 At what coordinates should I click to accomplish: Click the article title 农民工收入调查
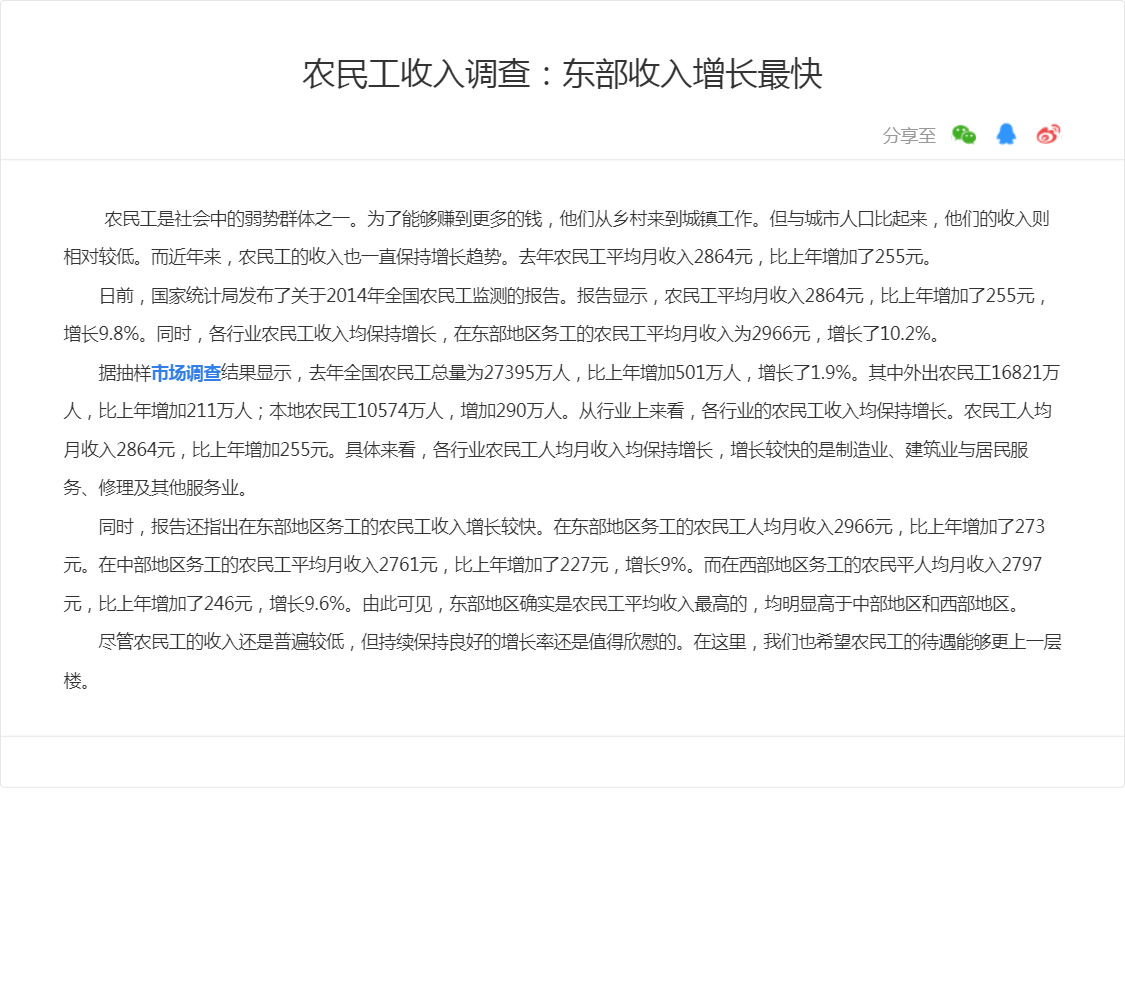tap(562, 74)
